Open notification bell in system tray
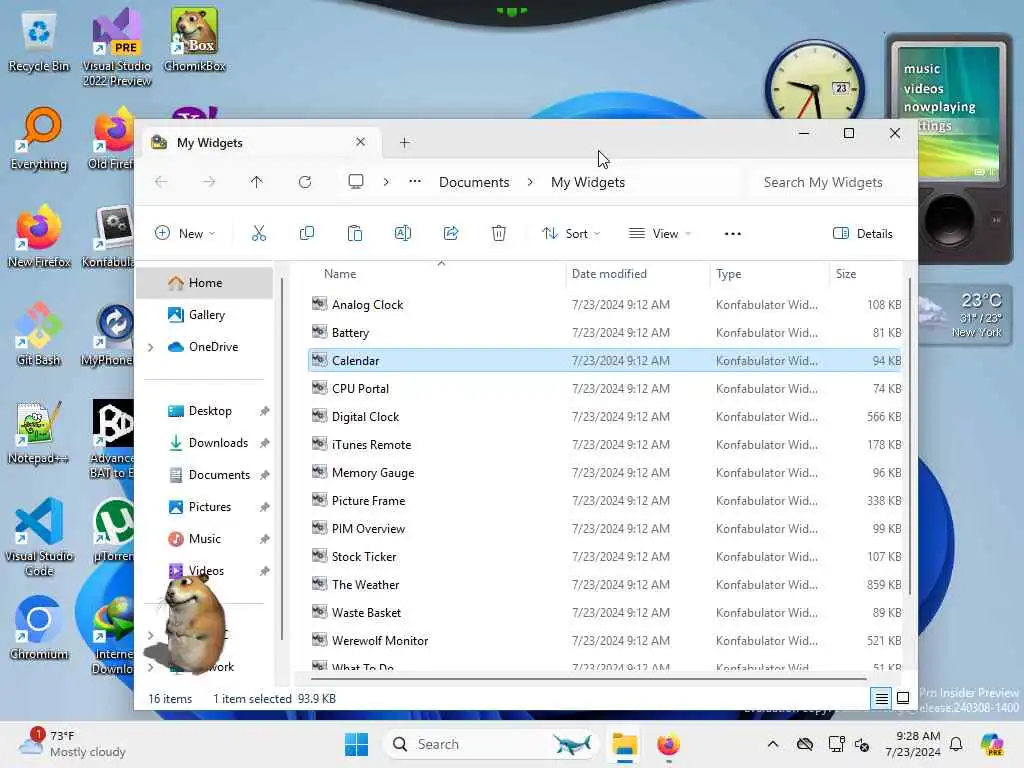Screen dimensions: 1024x768 [x=956, y=744]
